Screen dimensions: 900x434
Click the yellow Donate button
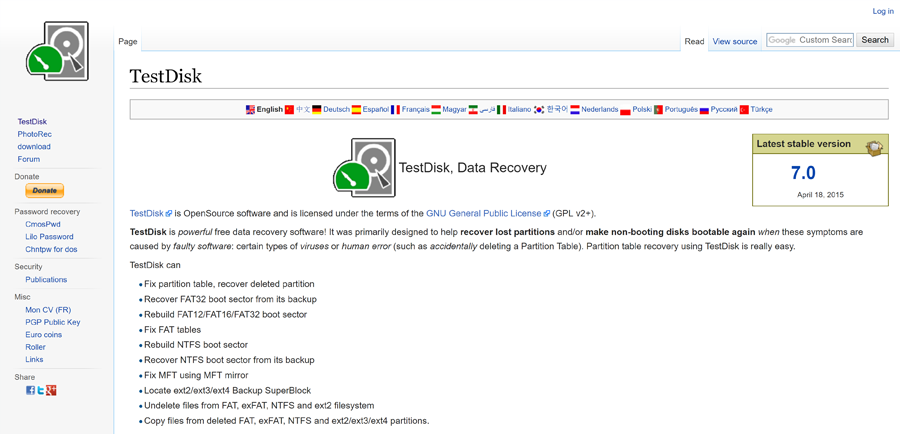[x=45, y=191]
